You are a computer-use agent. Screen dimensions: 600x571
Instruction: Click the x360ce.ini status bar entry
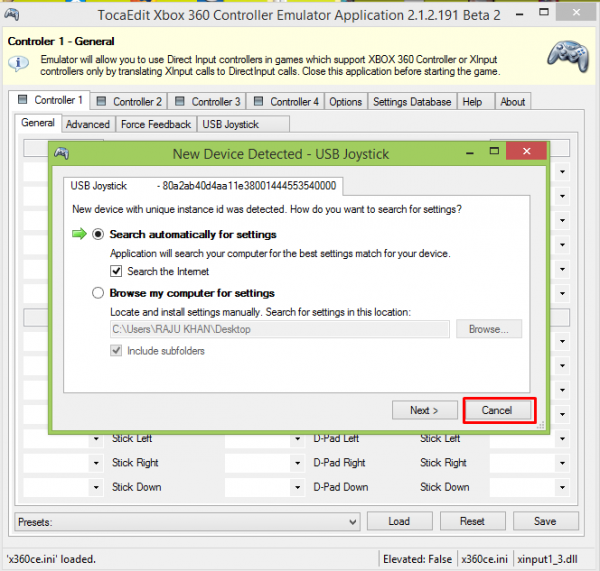pyautogui.click(x=484, y=559)
